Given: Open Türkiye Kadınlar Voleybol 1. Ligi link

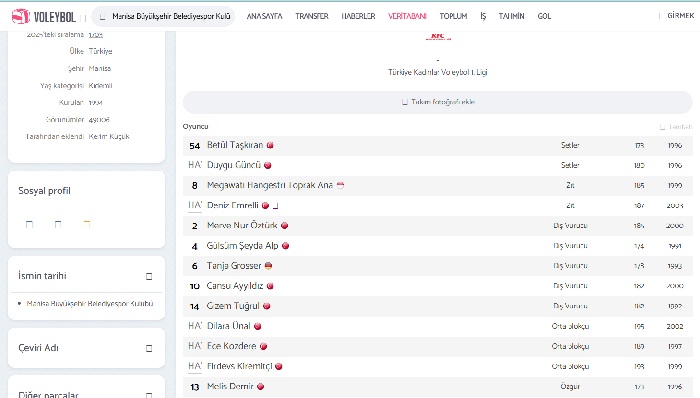Looking at the screenshot, I should [438, 72].
